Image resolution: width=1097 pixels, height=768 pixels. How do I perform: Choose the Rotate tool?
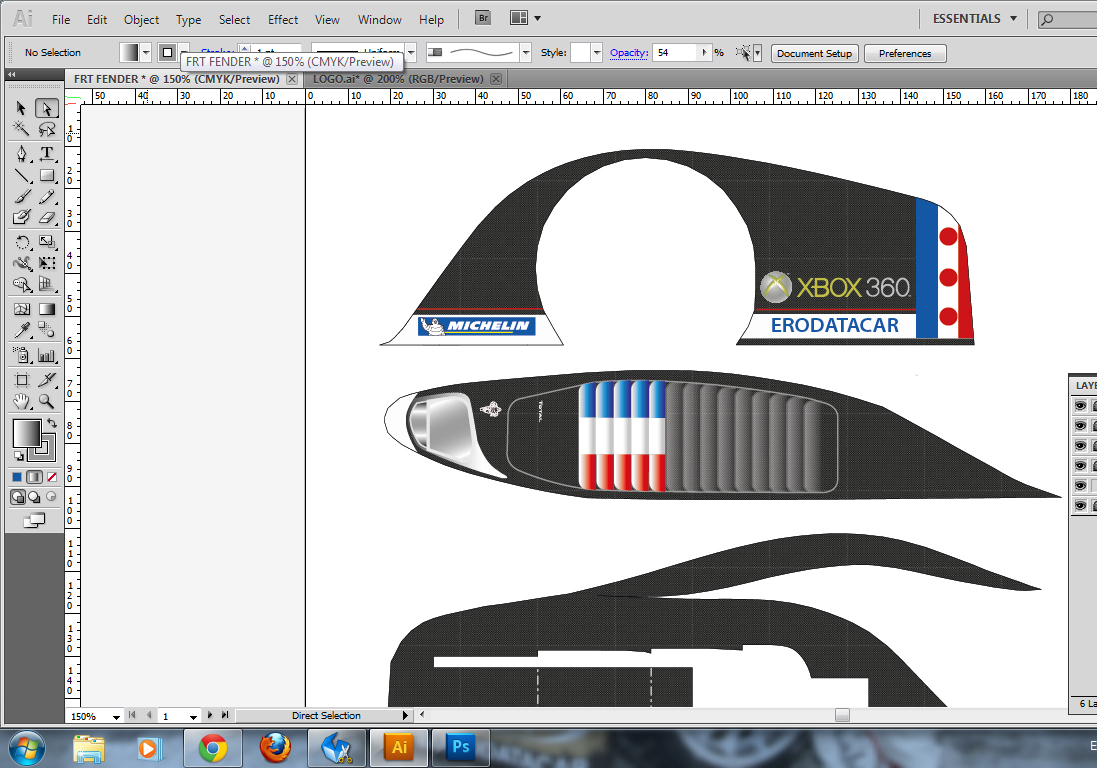pos(22,242)
